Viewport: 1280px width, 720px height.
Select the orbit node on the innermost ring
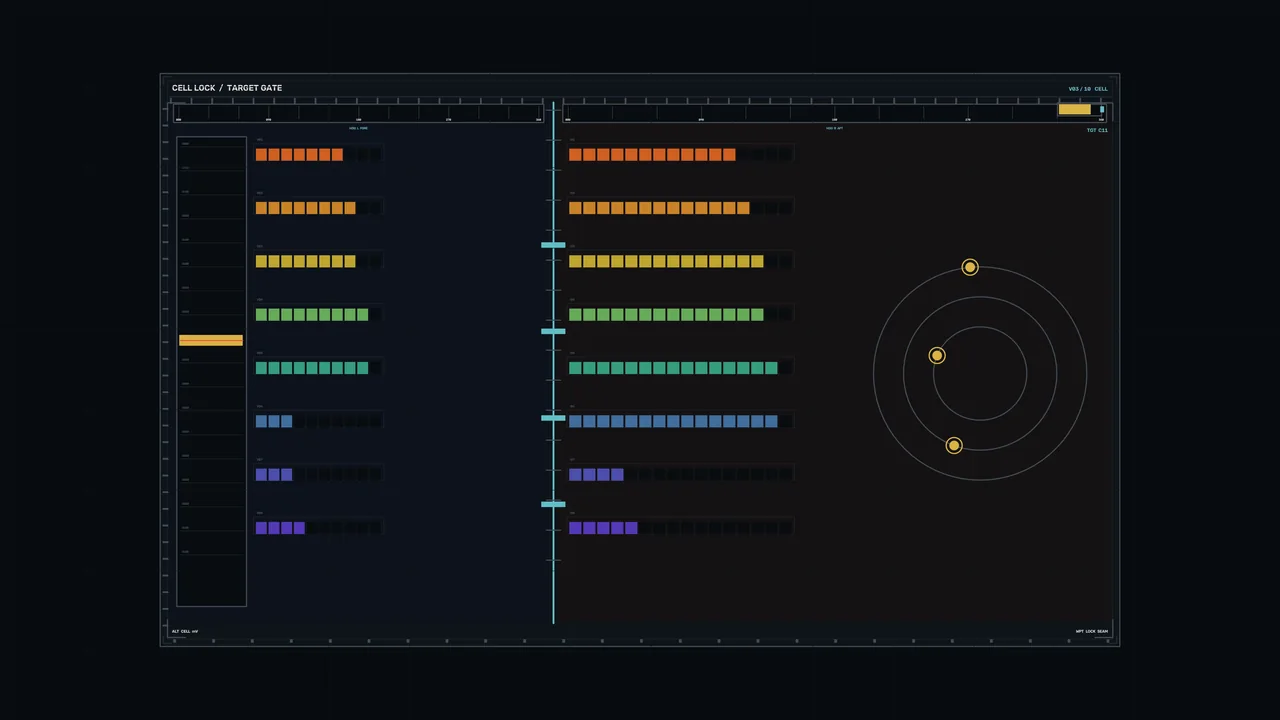(937, 355)
